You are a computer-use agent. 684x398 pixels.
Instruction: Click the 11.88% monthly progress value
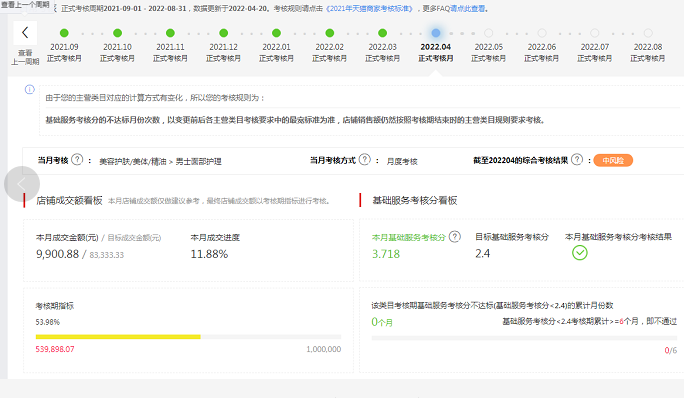(209, 254)
